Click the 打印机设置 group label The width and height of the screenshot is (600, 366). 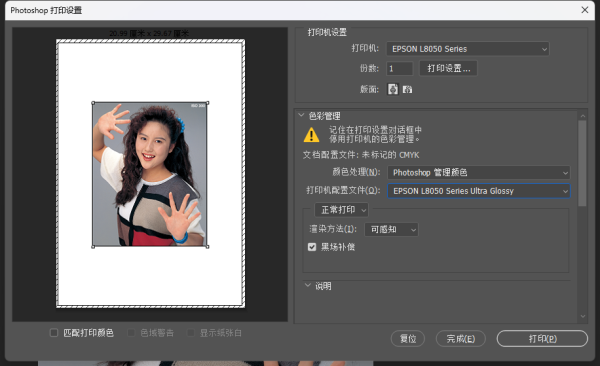pos(327,32)
